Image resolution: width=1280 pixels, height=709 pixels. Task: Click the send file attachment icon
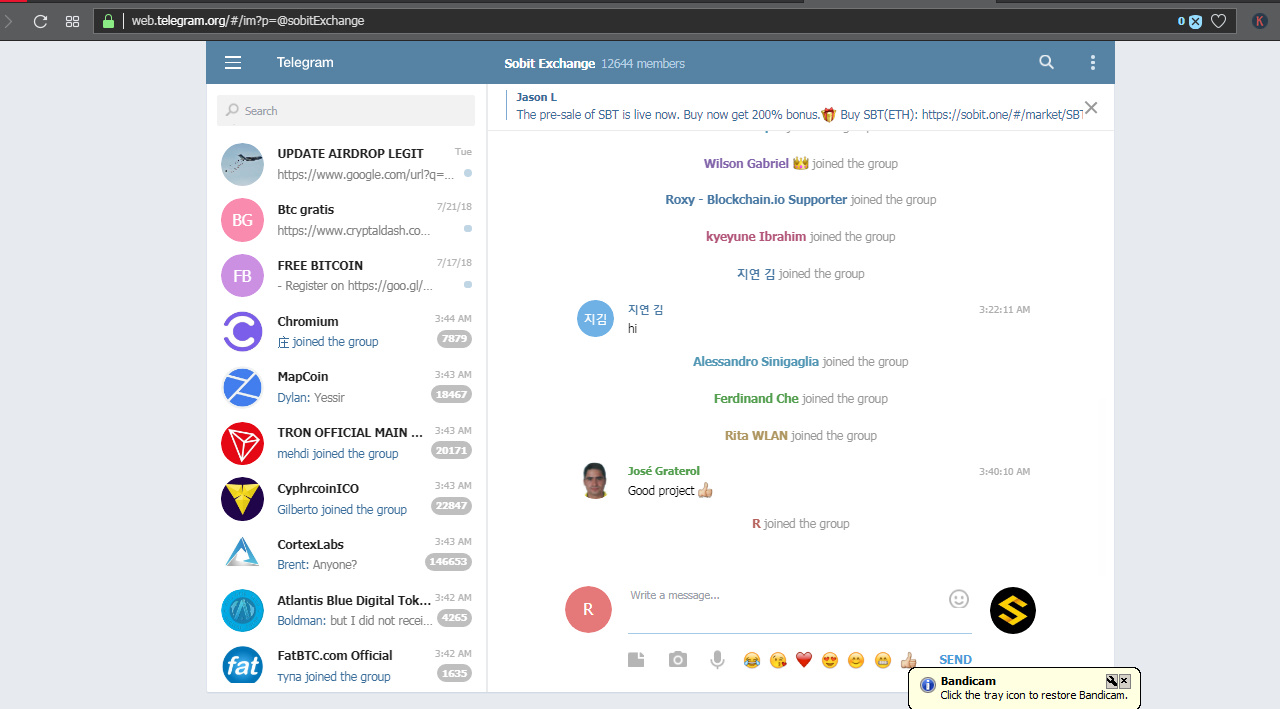tap(636, 659)
